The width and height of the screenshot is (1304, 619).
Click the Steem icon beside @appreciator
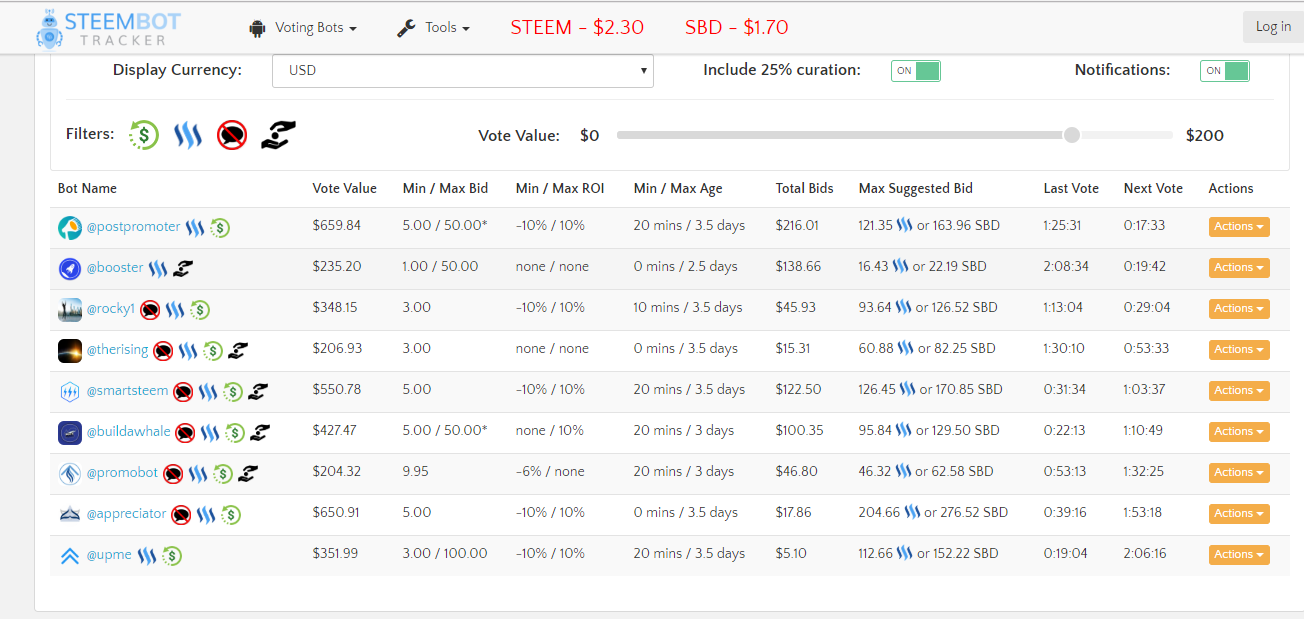click(206, 514)
